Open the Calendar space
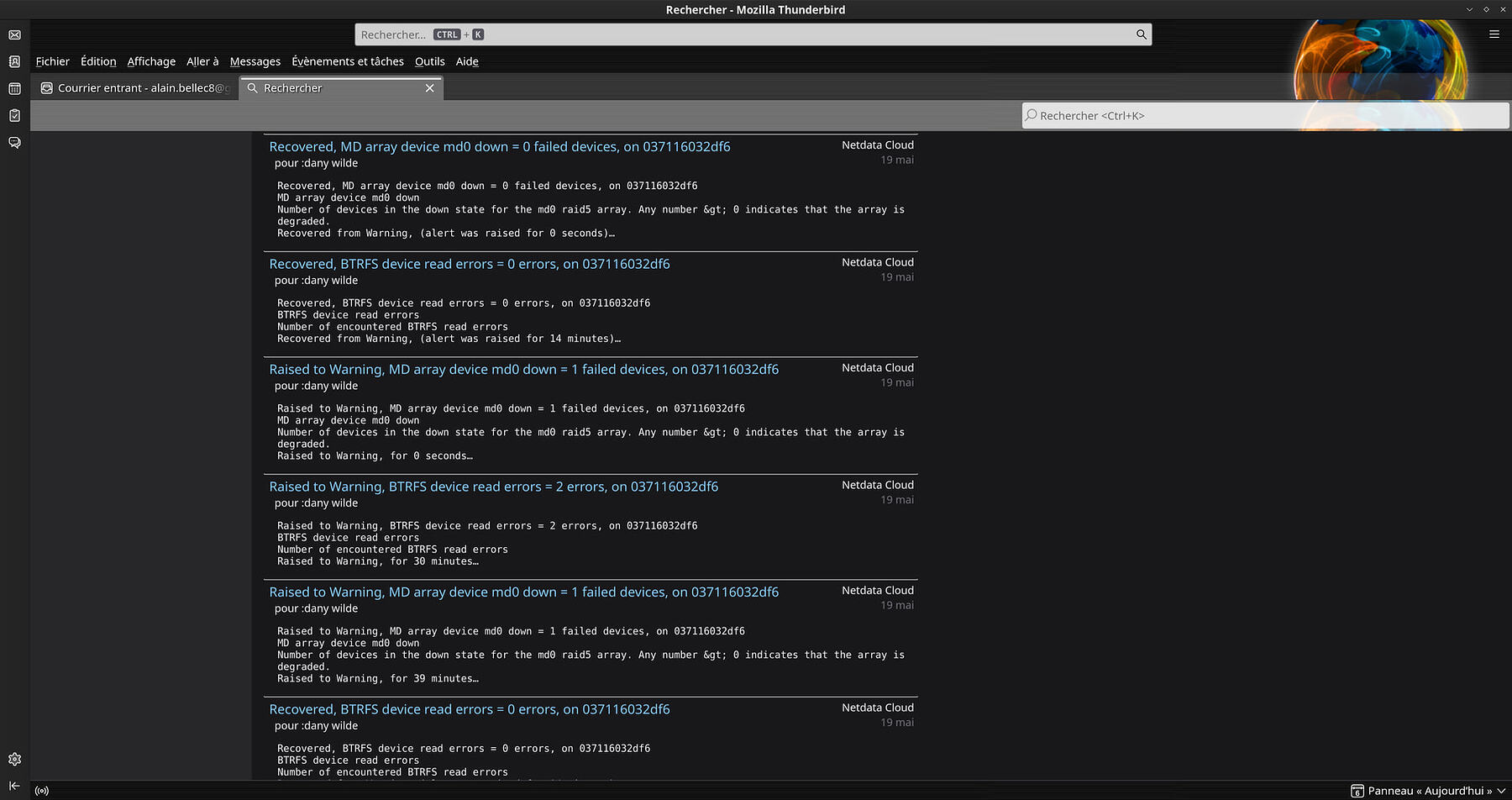The width and height of the screenshot is (1512, 800). tap(14, 88)
